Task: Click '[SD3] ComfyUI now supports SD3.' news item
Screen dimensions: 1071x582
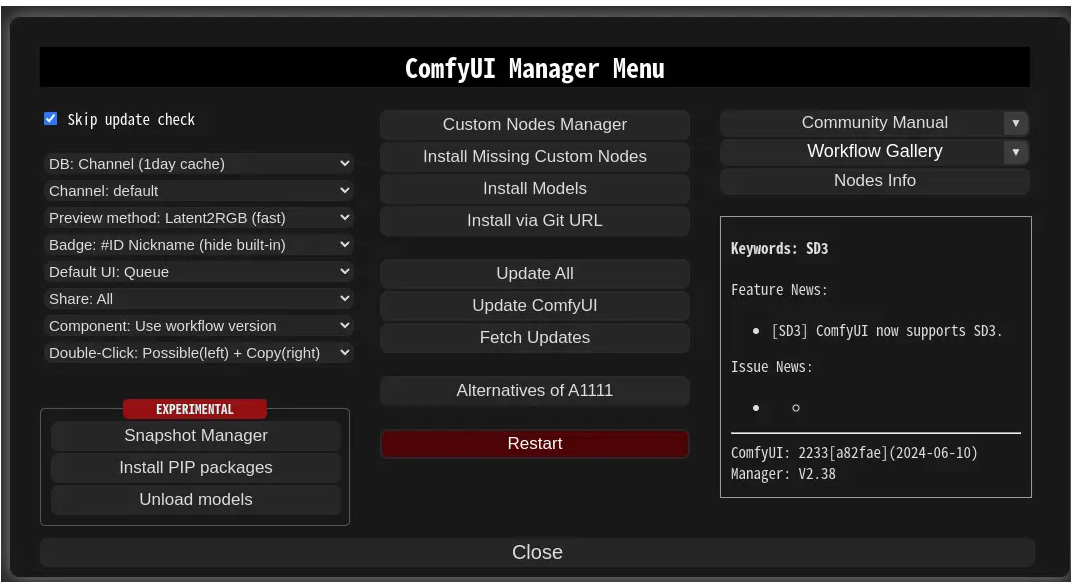Action: click(887, 331)
